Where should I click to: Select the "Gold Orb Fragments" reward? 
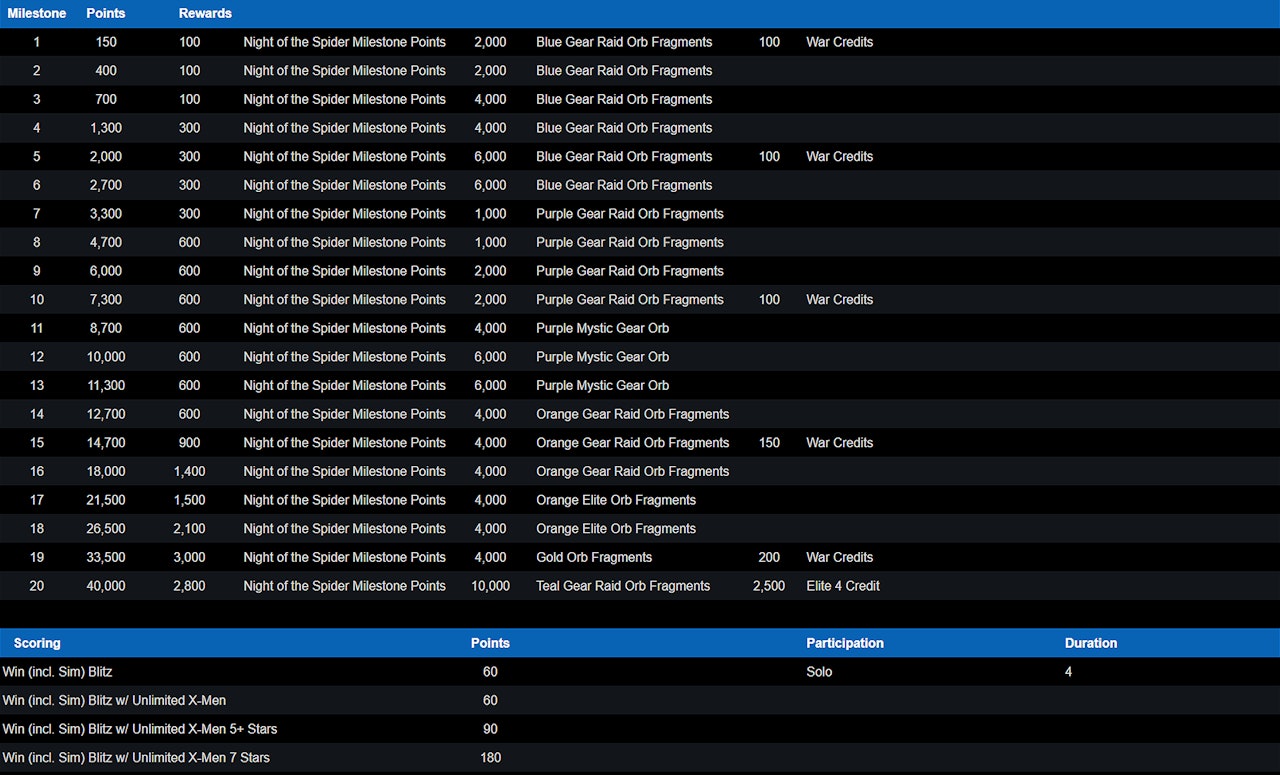click(594, 557)
